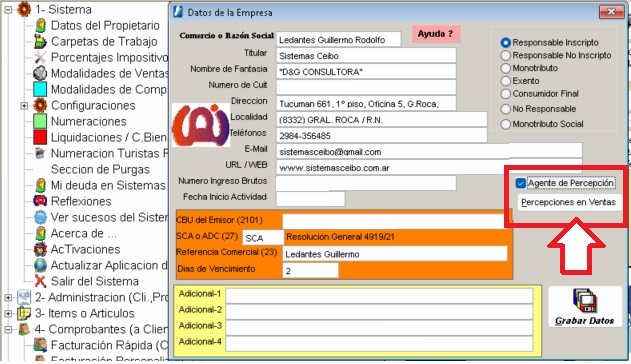Click cyan square icon of Modalidades de Compras
The height and width of the screenshot is (364, 631).
[x=40, y=89]
